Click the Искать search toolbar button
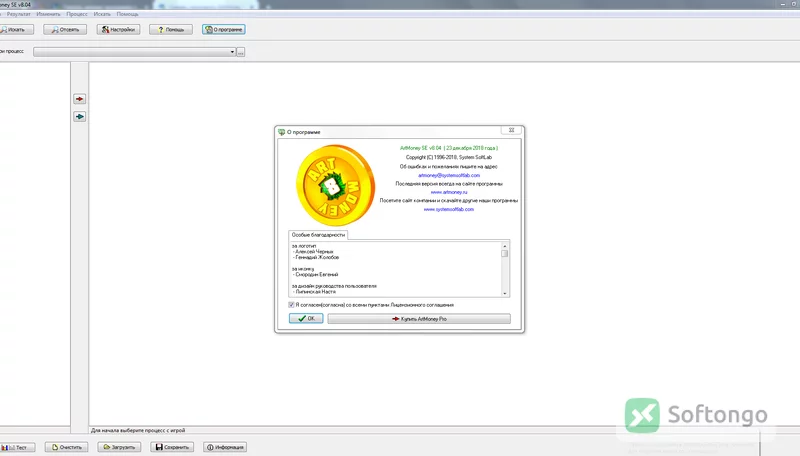This screenshot has height=456, width=800. pos(16,30)
